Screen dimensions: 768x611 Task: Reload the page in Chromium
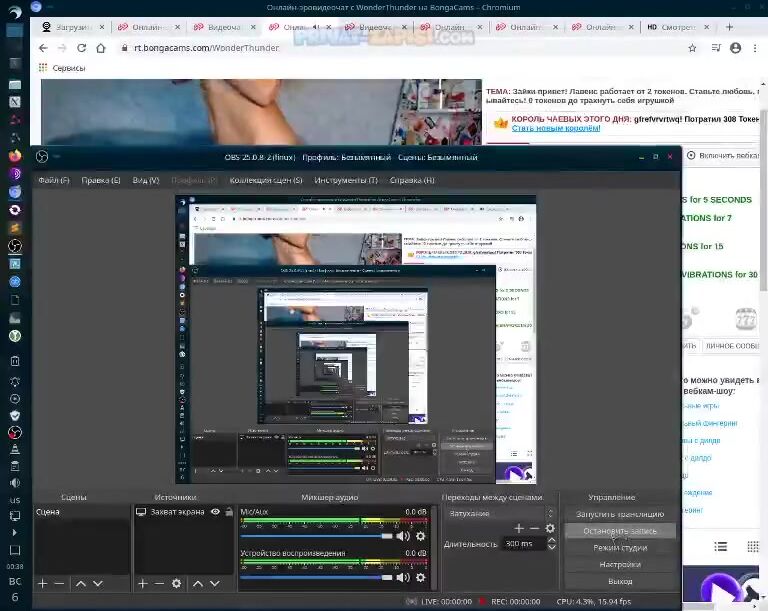tap(81, 47)
